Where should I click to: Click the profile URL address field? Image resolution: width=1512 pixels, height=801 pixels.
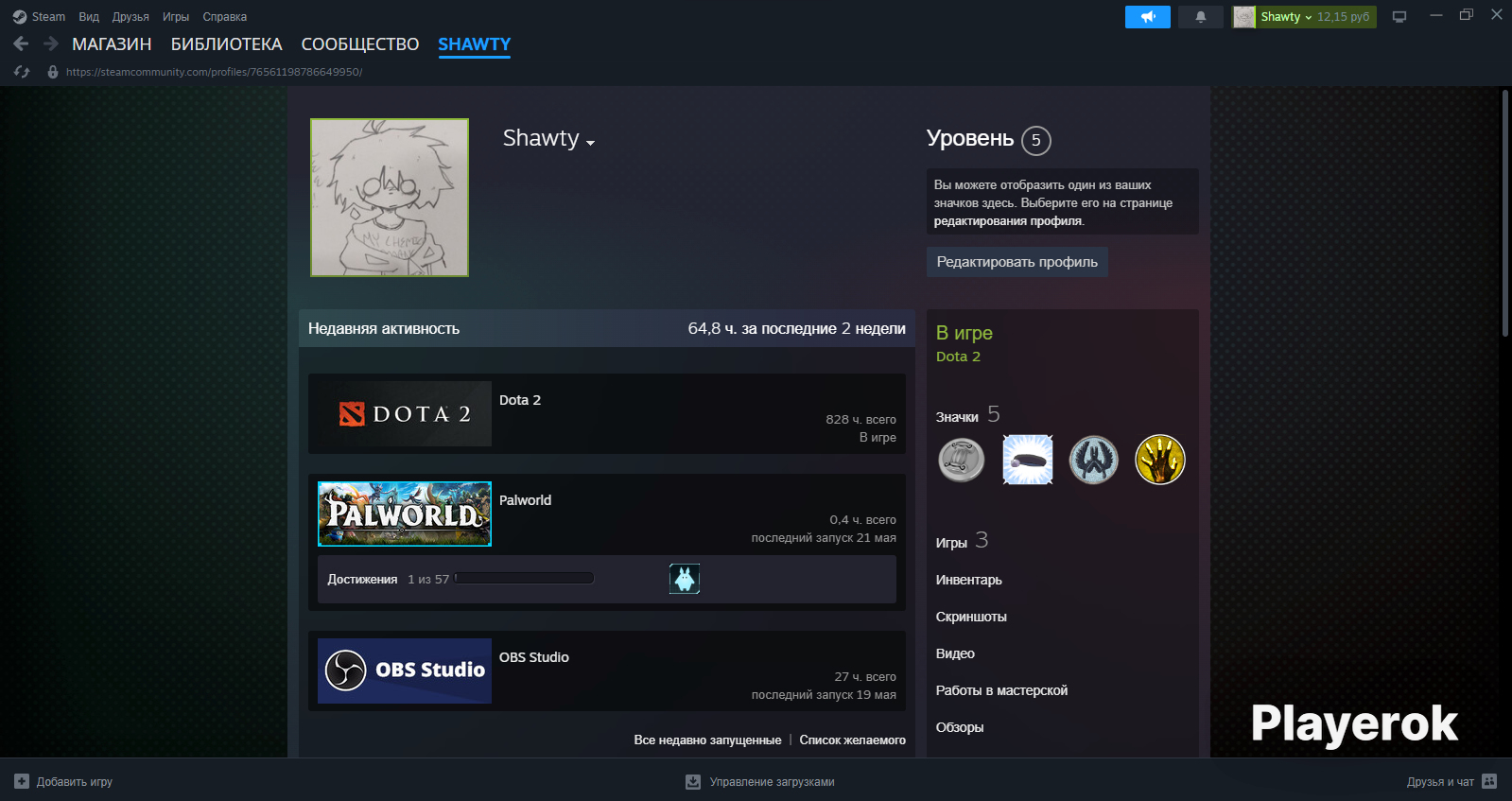click(214, 72)
